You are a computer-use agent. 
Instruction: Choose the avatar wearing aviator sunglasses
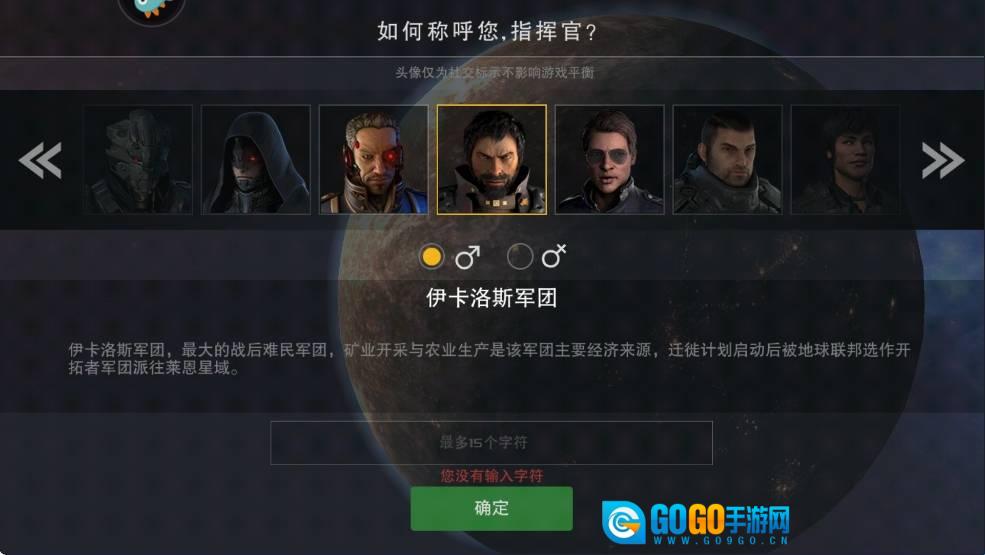(610, 160)
